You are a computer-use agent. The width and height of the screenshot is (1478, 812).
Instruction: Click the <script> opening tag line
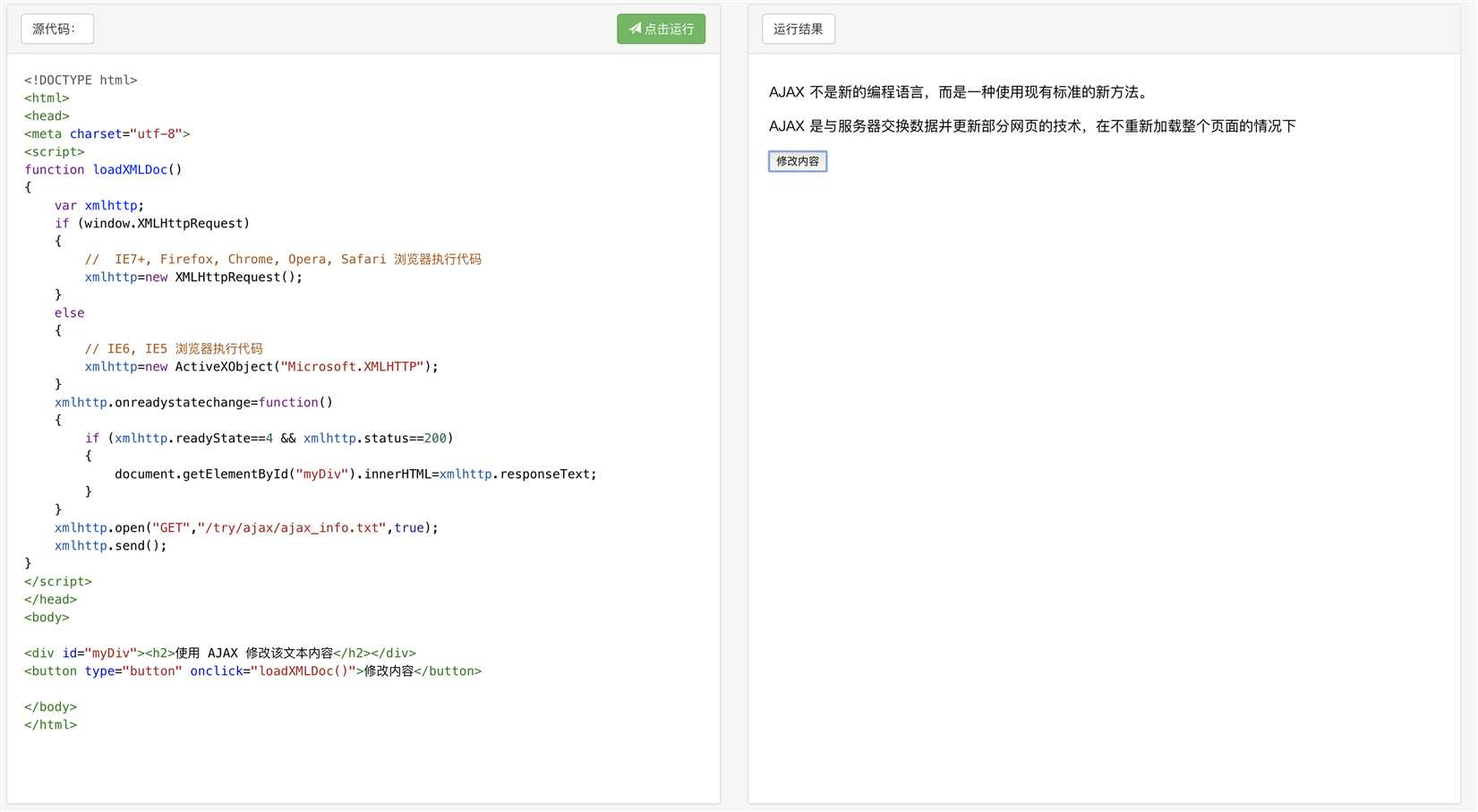(55, 152)
